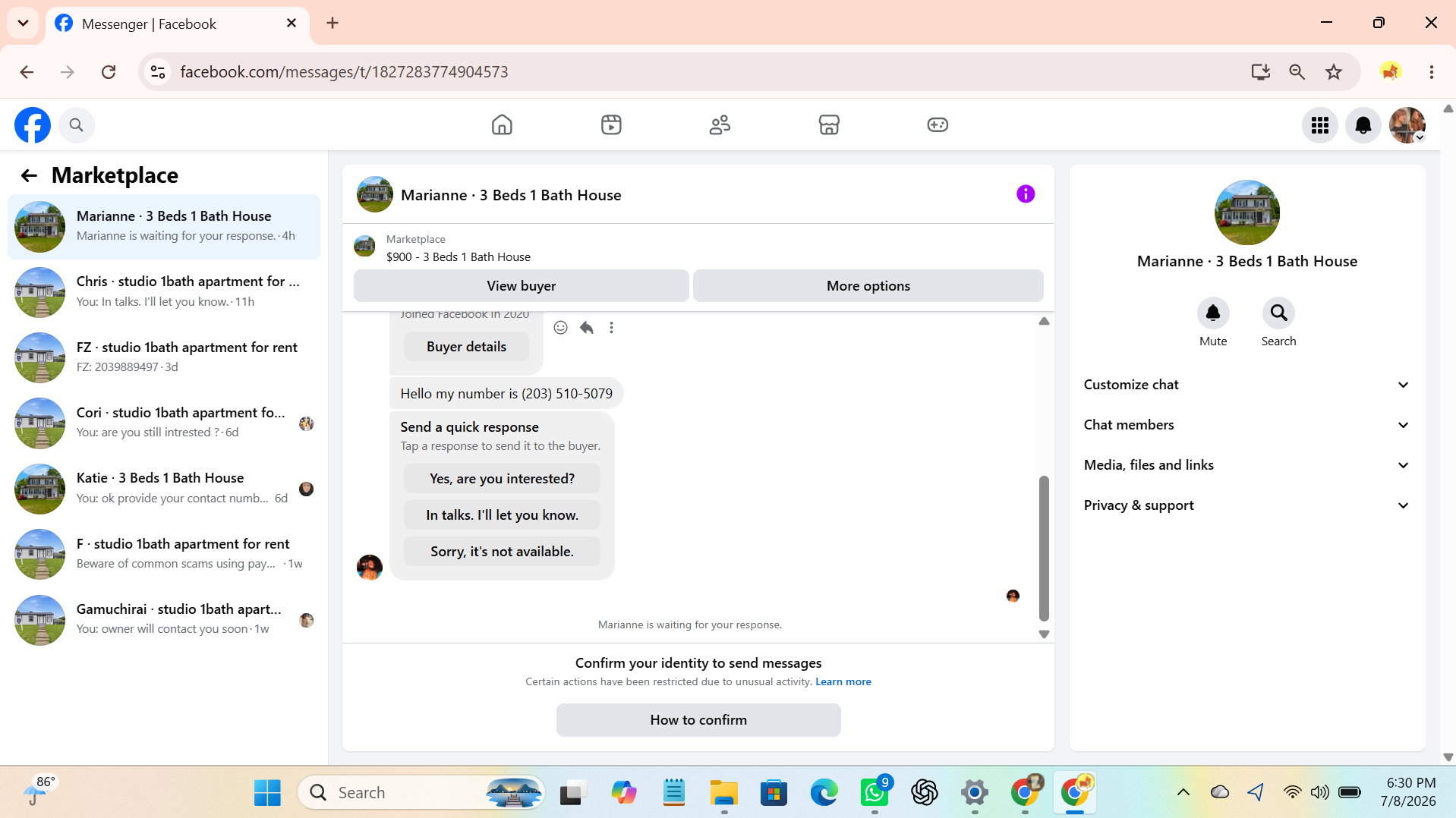1456x818 pixels.
Task: Open the taskbar clock and date
Action: 1408,792
